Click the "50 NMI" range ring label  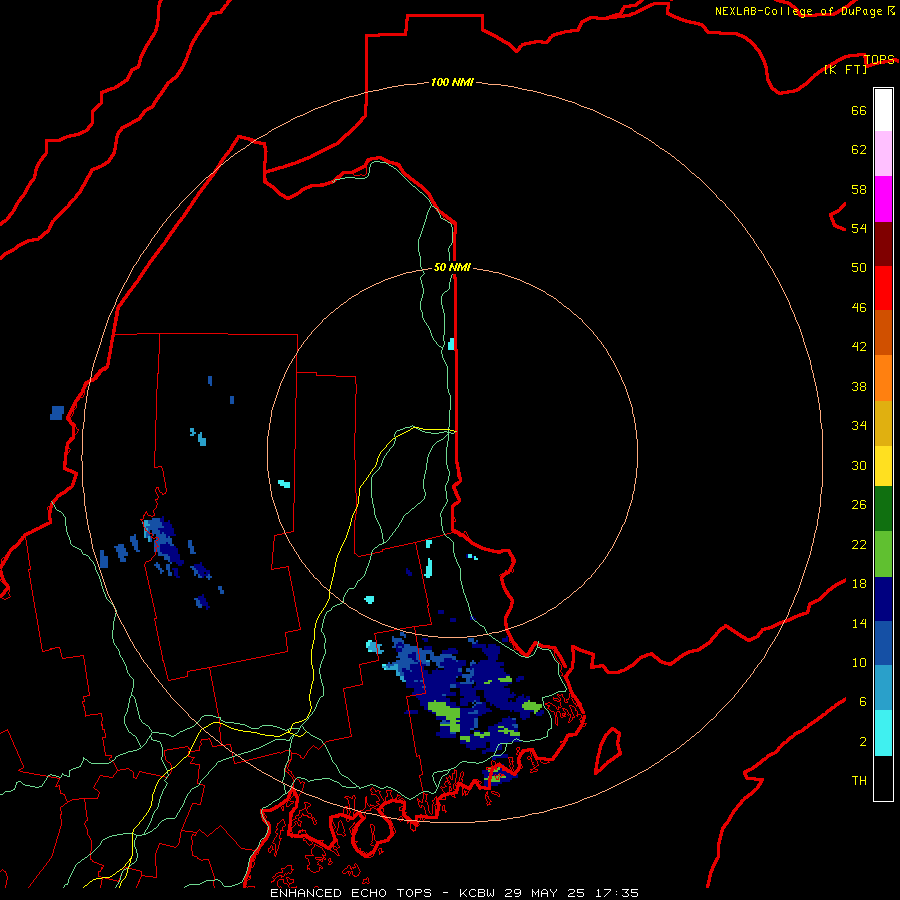[452, 267]
